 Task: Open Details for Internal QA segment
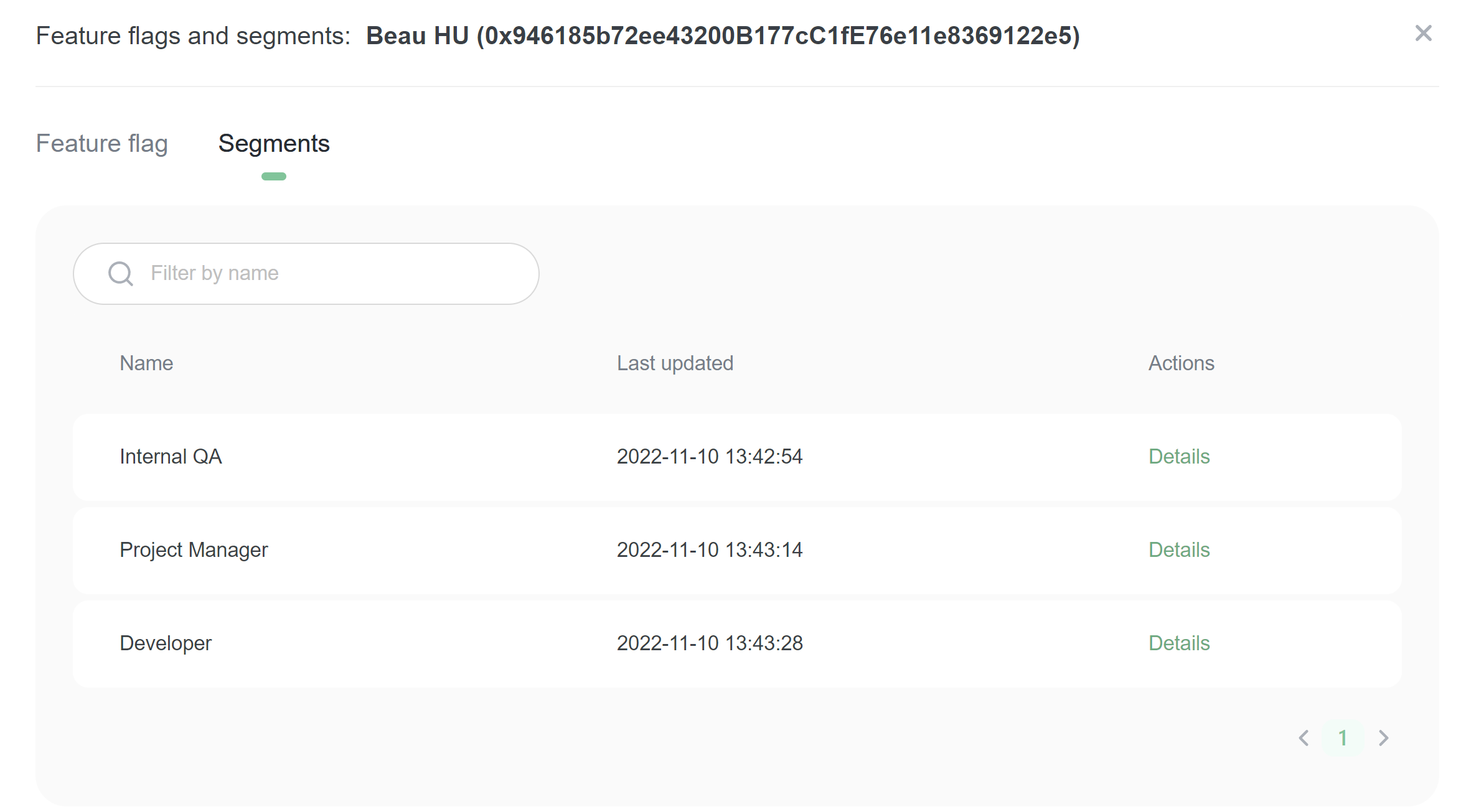[1179, 457]
